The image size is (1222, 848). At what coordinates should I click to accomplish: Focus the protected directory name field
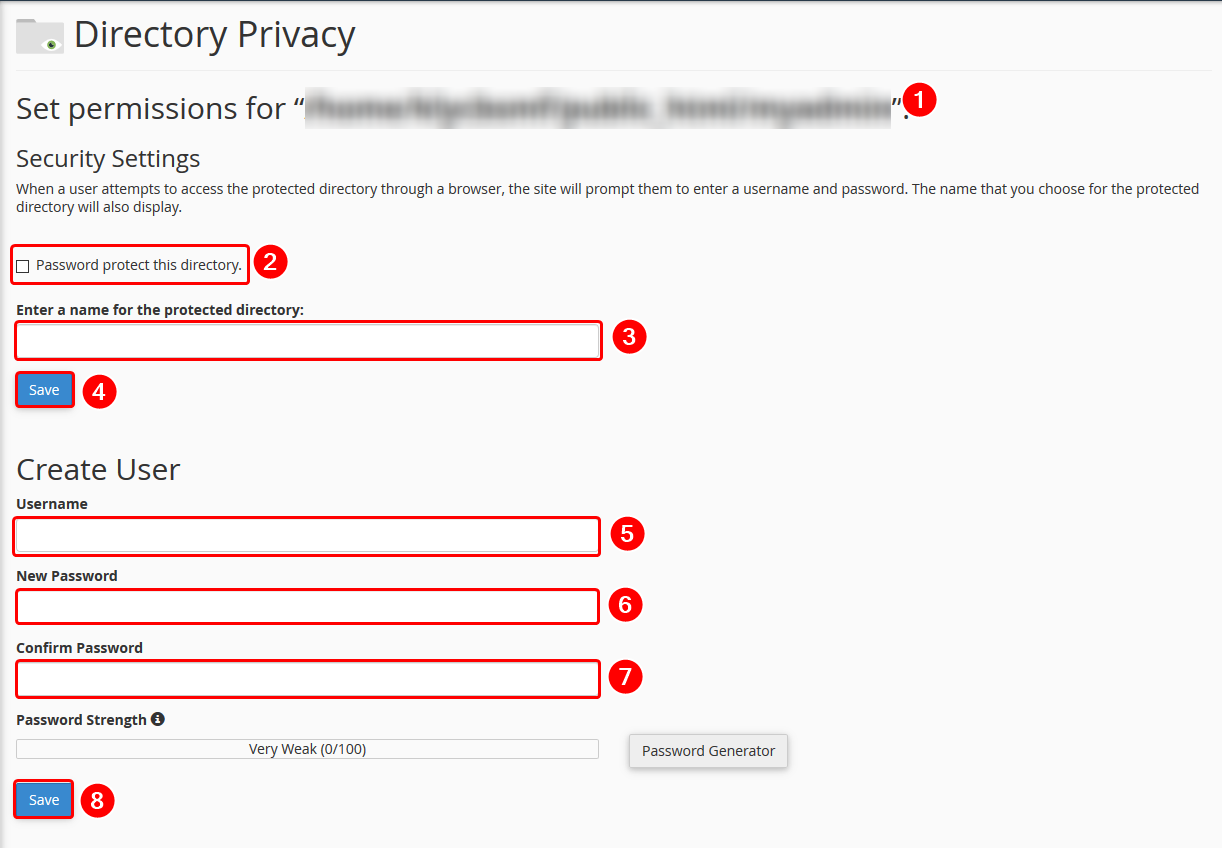(309, 341)
